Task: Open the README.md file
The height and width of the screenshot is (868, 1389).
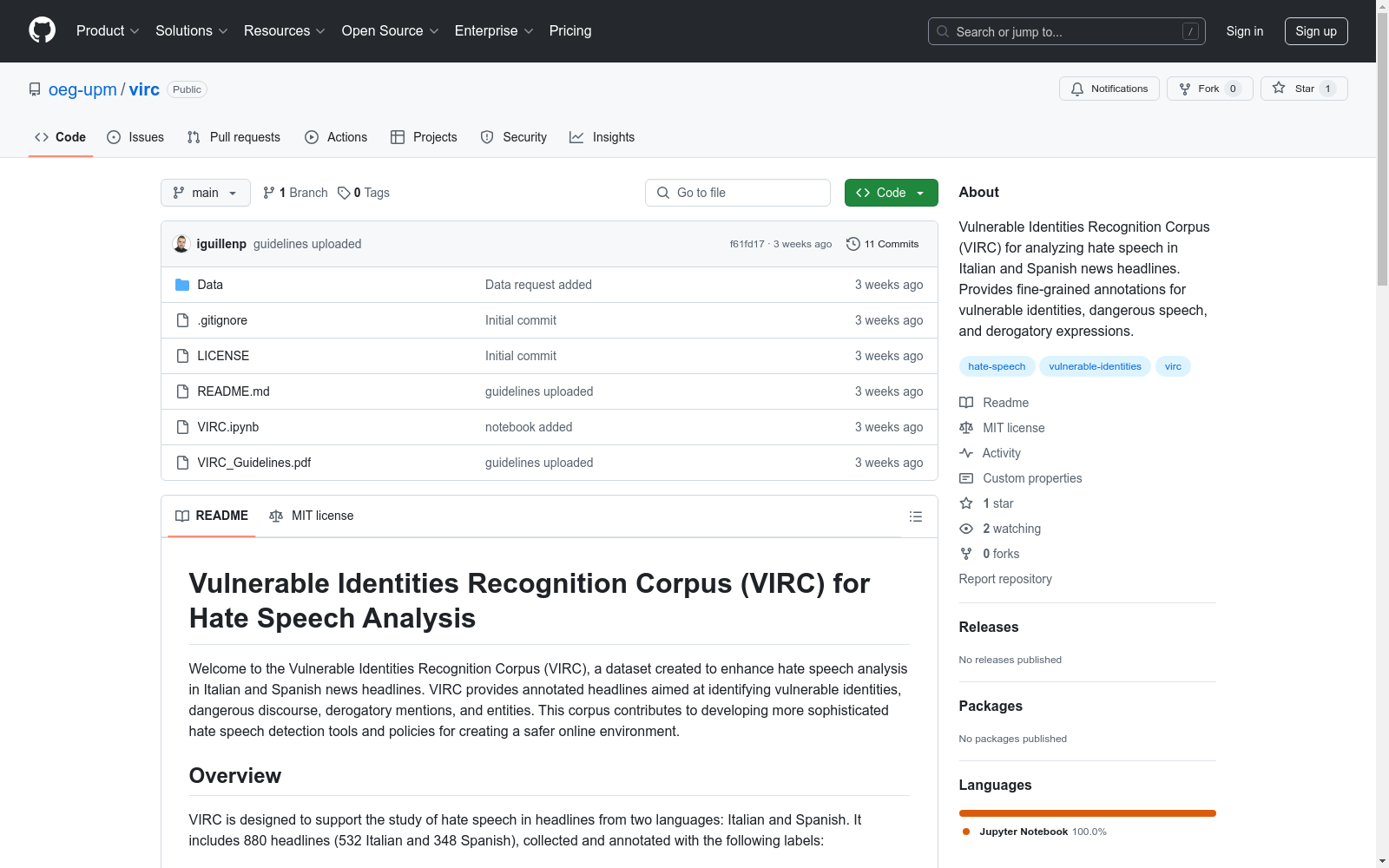Action: pos(234,391)
